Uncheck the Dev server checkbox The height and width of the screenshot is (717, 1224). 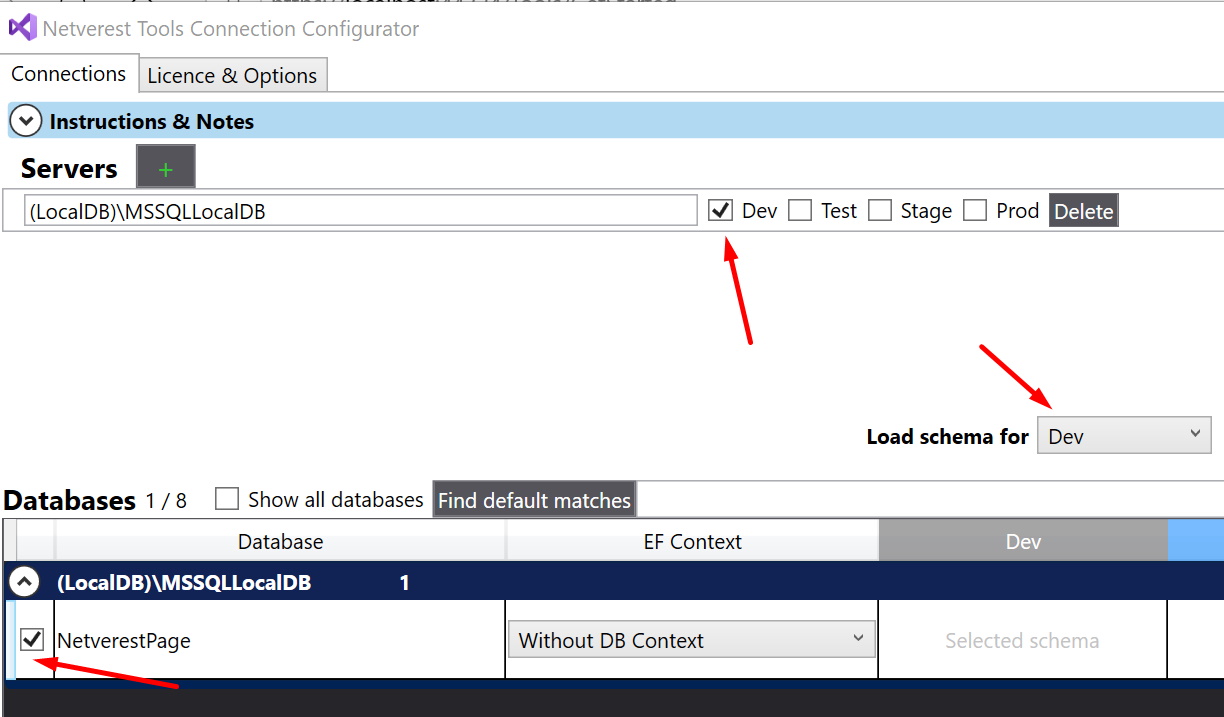pos(719,211)
